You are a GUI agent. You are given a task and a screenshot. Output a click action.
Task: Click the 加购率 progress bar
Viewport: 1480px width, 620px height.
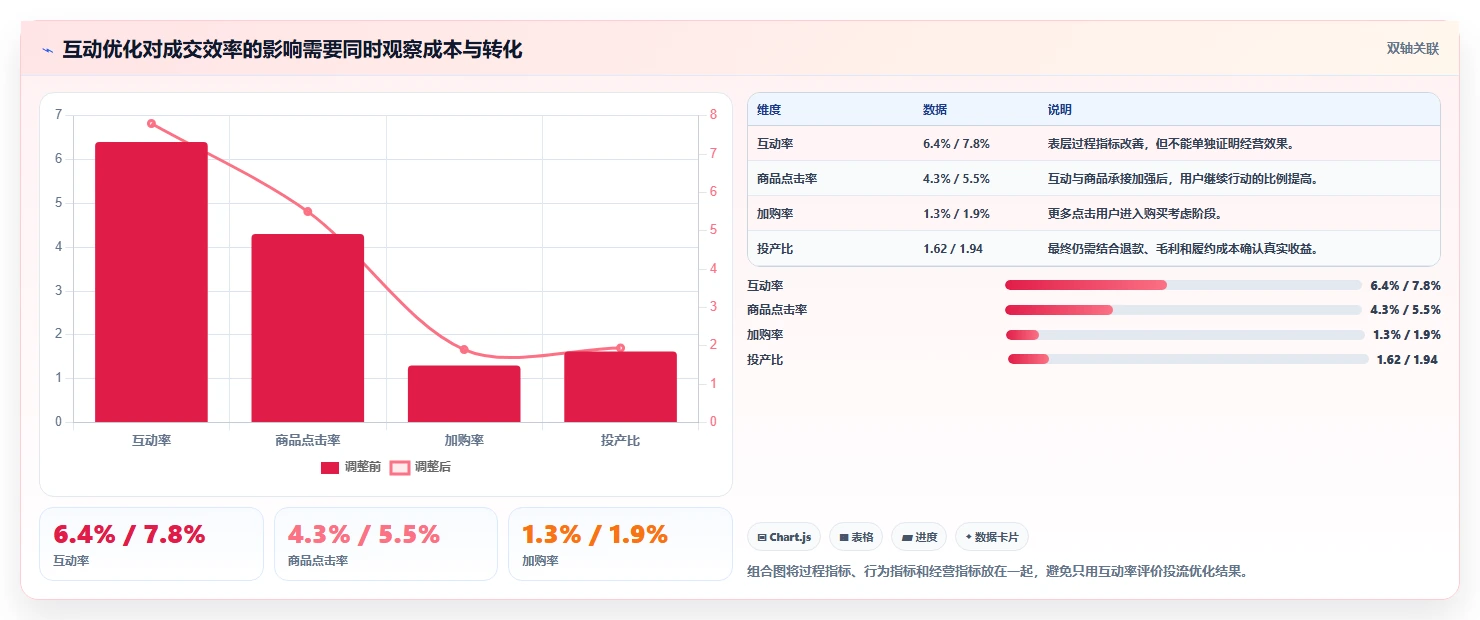(1185, 335)
